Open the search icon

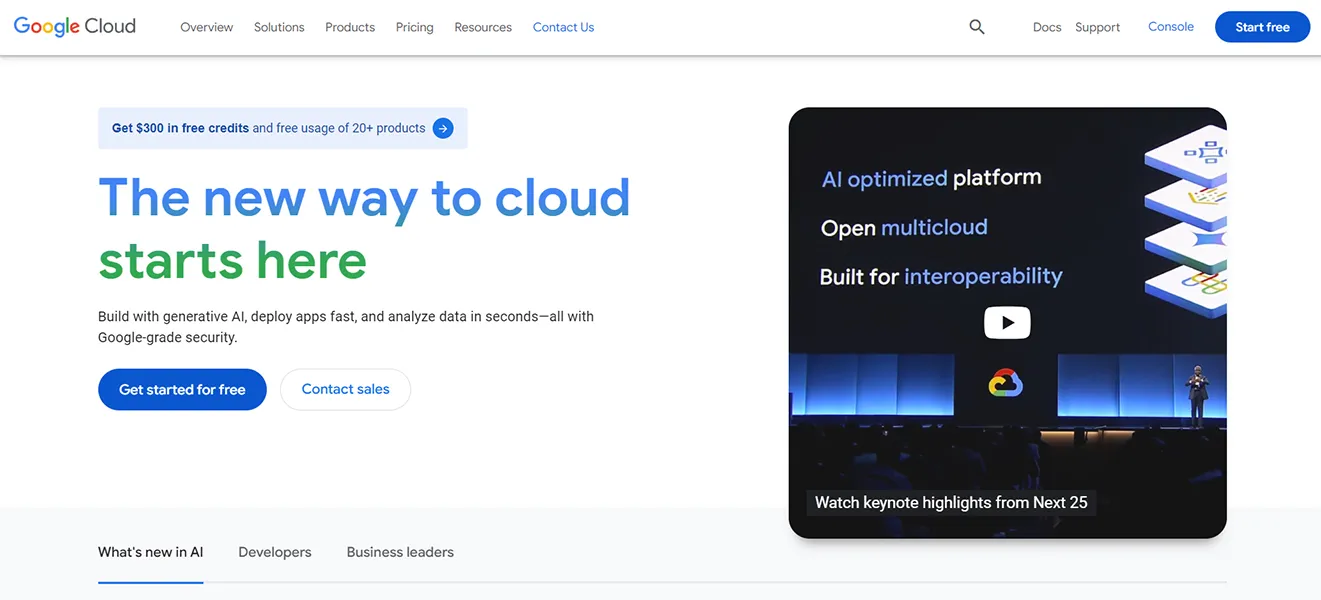(976, 27)
